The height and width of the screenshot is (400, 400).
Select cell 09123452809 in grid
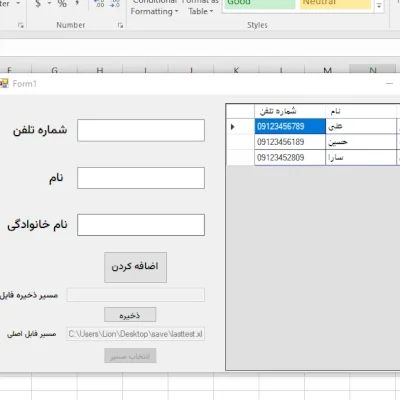[290, 157]
